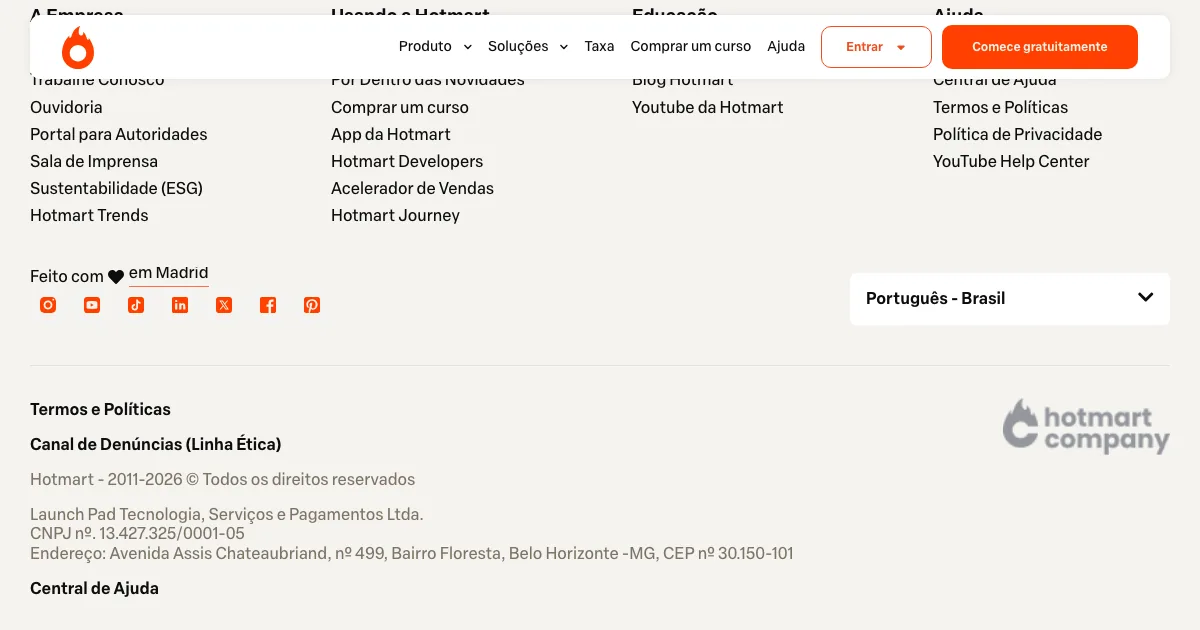Viewport: 1200px width, 630px height.
Task: Open Hotmart's YouTube social icon
Action: (92, 305)
